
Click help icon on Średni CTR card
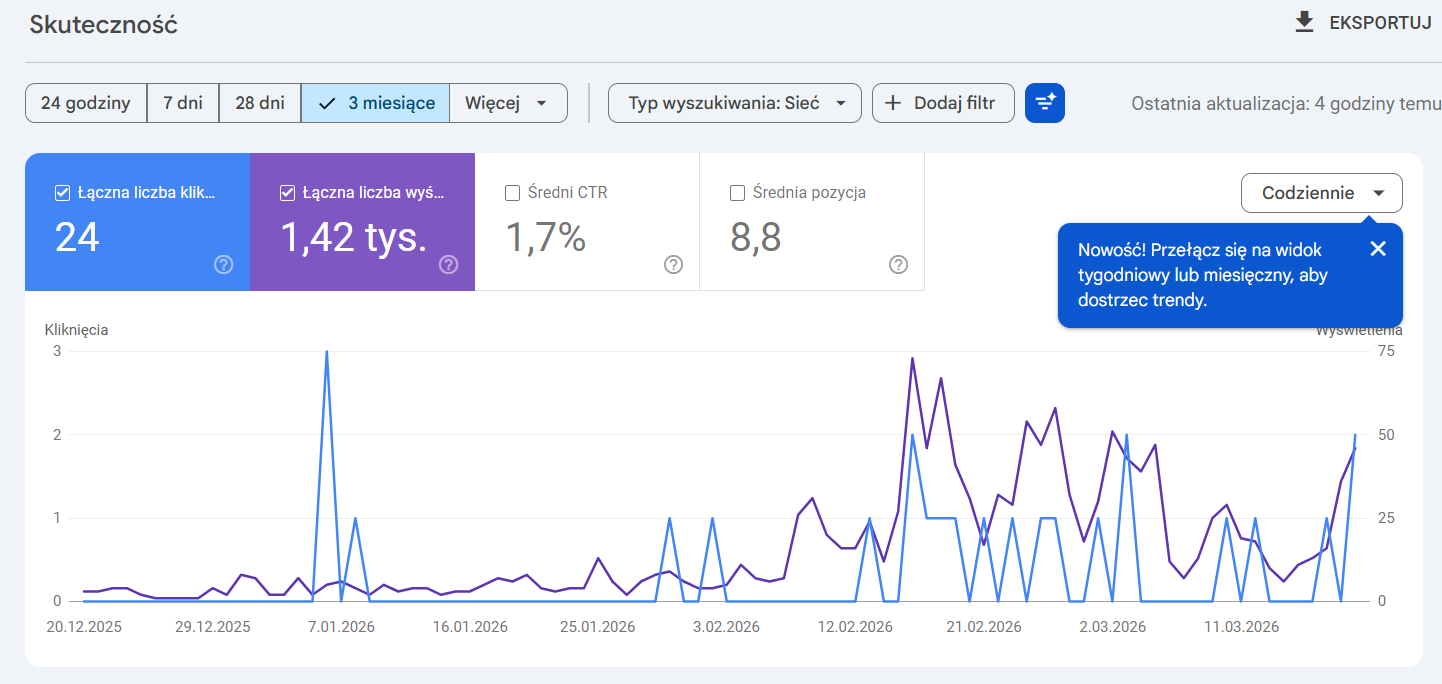pyautogui.click(x=674, y=264)
